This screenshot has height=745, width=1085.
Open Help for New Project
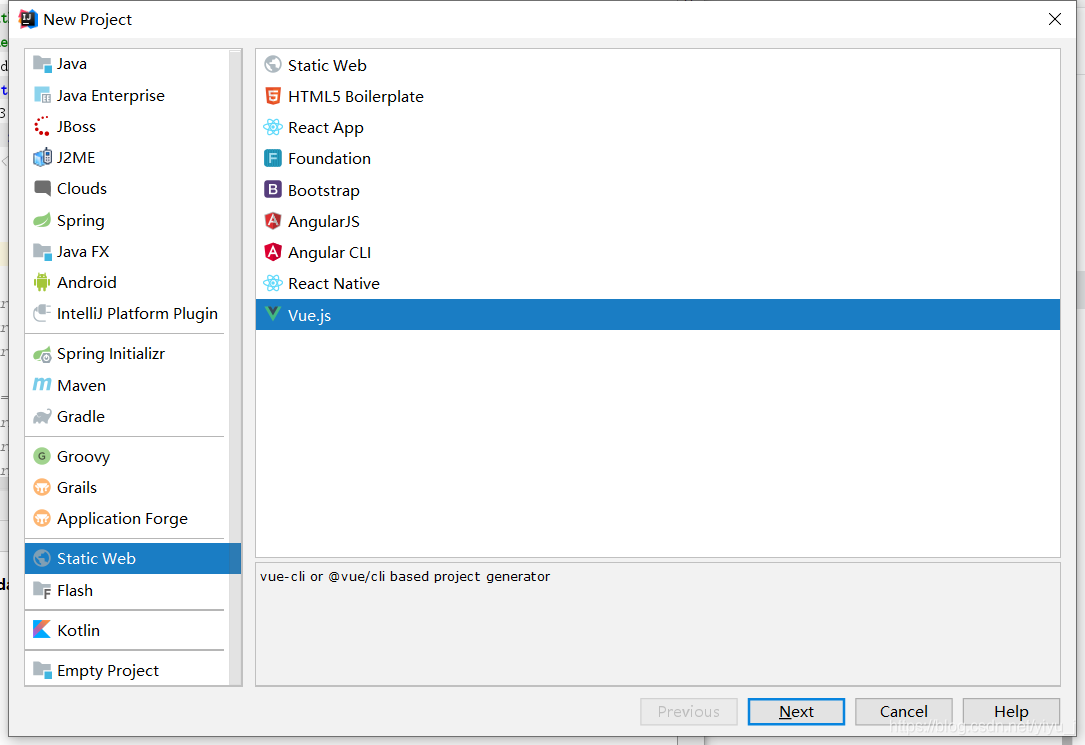[x=1011, y=711]
